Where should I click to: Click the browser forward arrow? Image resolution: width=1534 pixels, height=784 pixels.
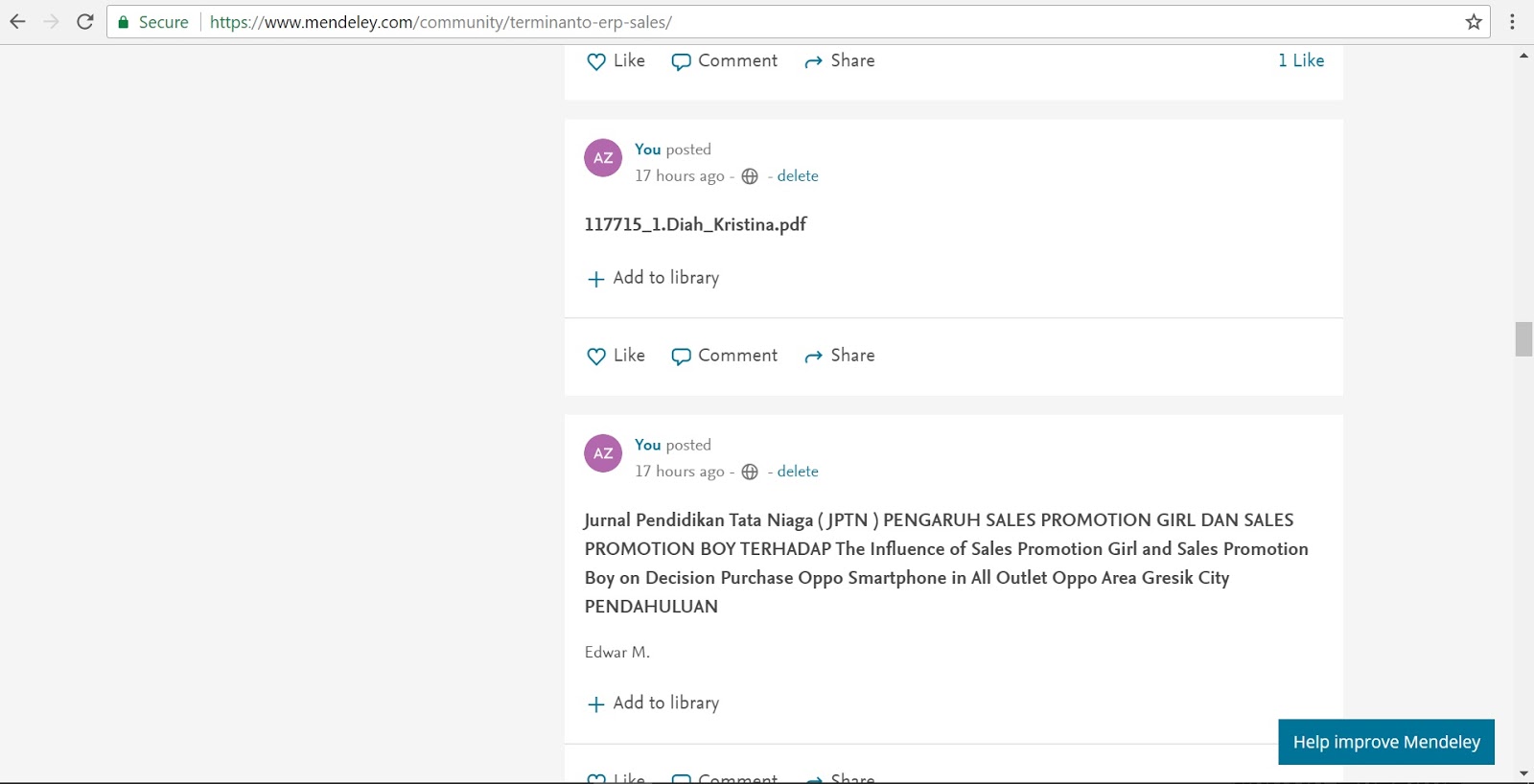51,21
